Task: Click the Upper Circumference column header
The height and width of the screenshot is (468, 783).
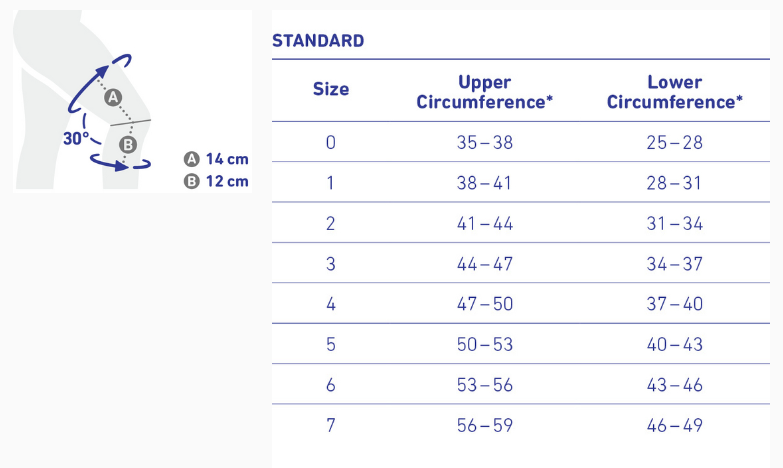Action: 484,92
